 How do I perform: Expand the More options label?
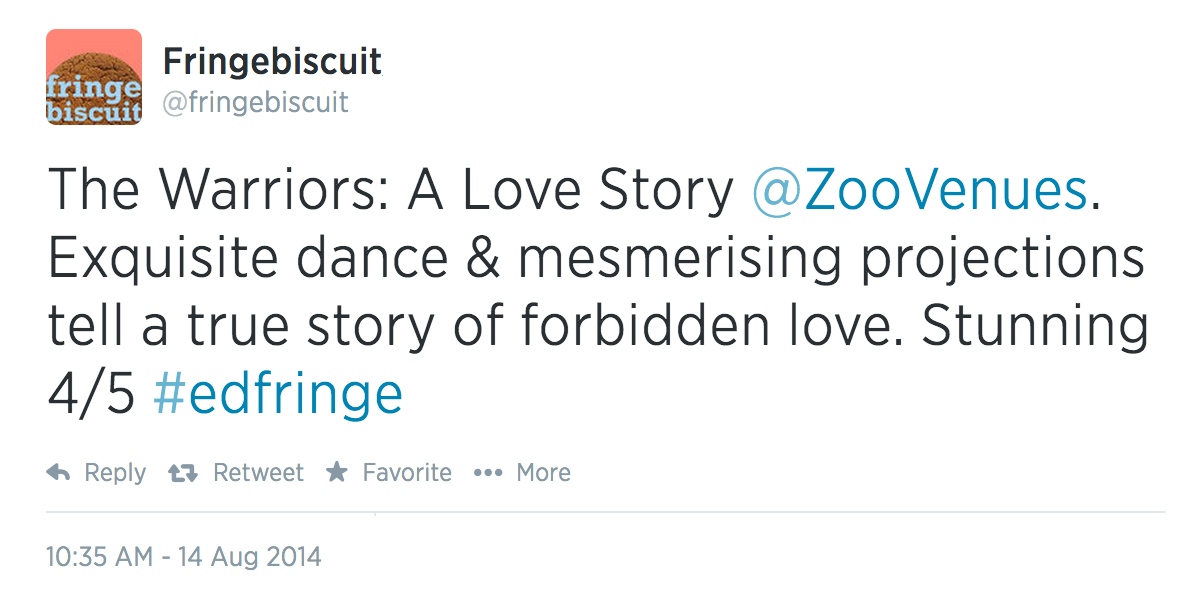(x=543, y=473)
